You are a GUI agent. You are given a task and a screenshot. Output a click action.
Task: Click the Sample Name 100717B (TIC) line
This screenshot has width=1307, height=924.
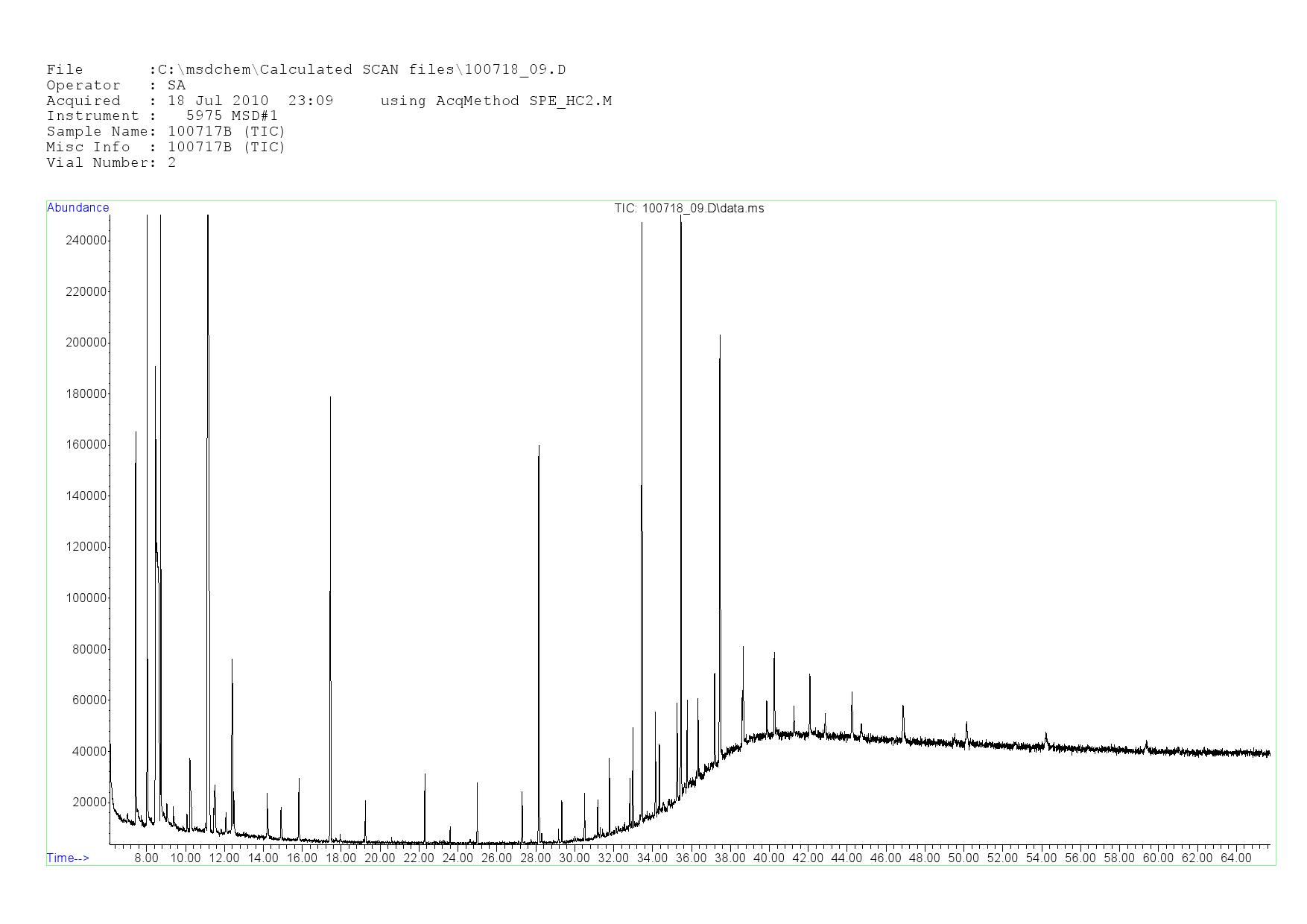(165, 132)
